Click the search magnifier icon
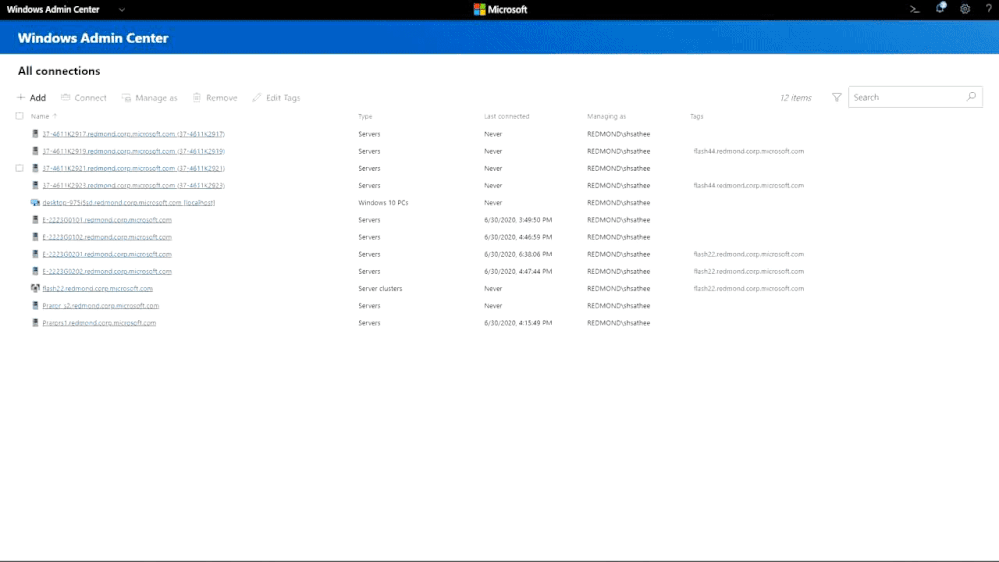 [x=971, y=97]
